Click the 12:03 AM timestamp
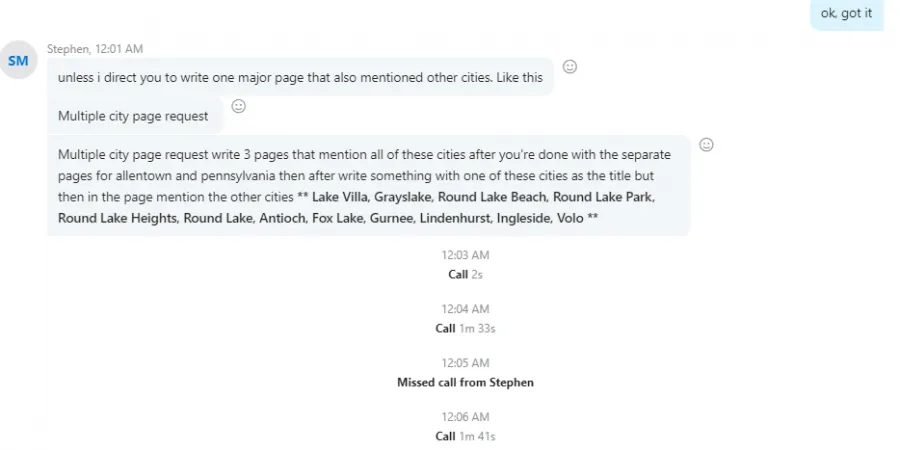Screen dimensions: 900x450 click(465, 255)
